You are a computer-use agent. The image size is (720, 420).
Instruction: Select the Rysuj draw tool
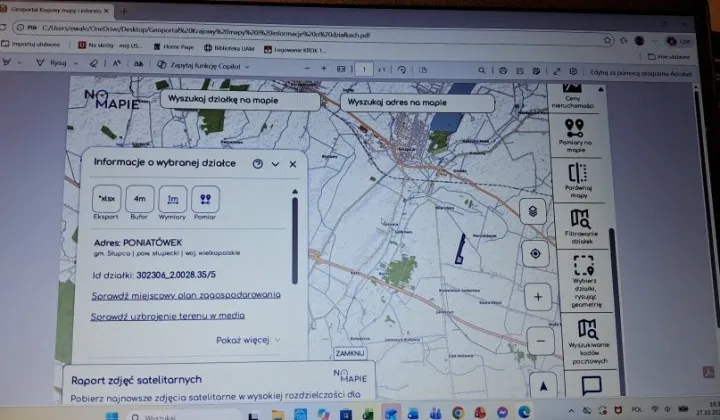(x=52, y=62)
